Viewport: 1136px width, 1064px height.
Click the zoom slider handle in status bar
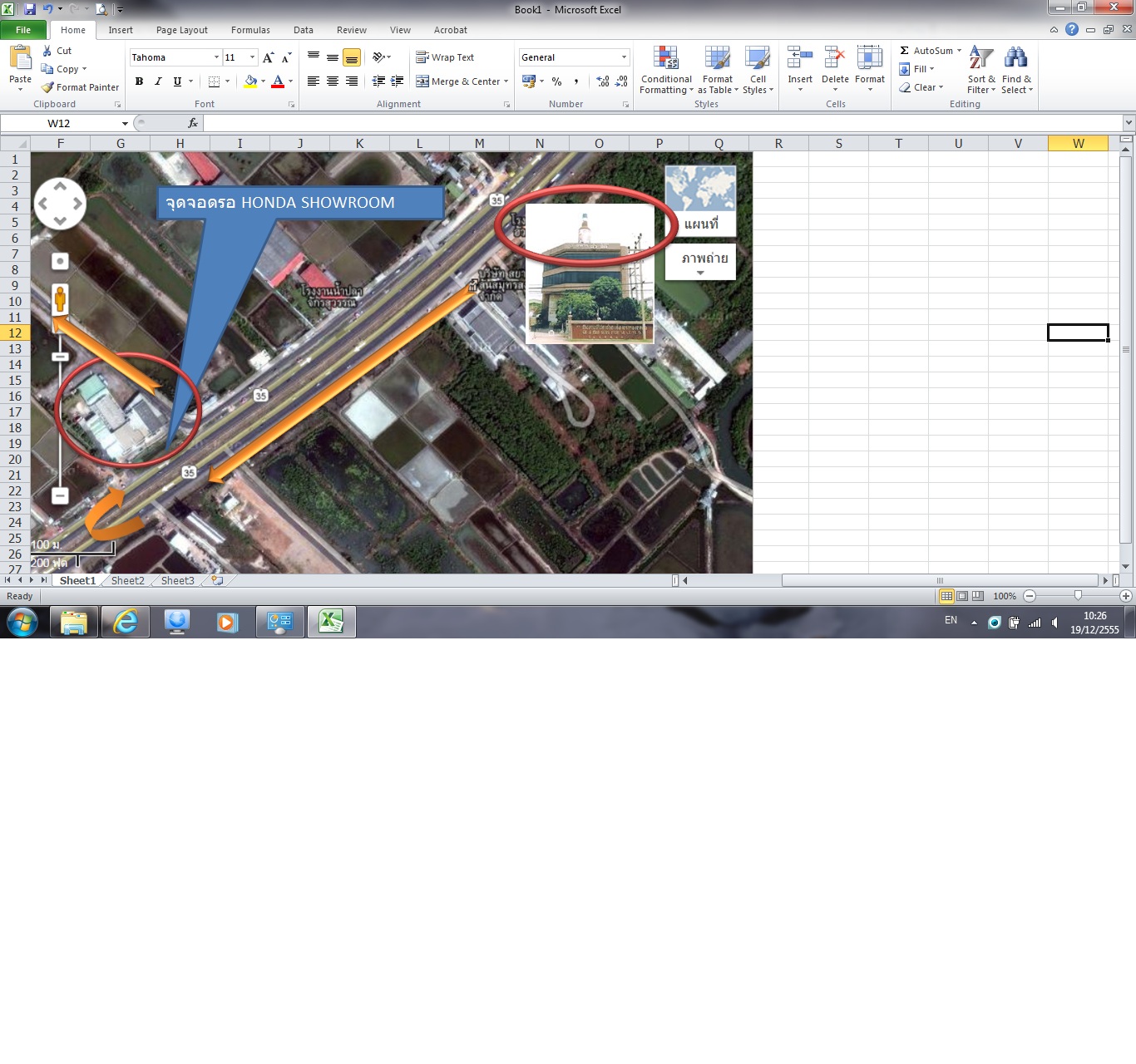(x=1078, y=596)
